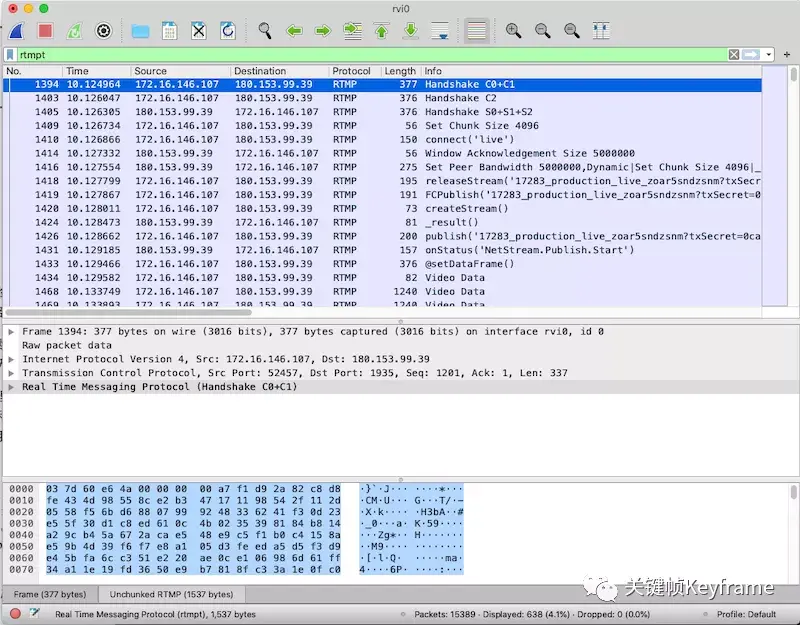Close this capture file

pyautogui.click(x=198, y=31)
